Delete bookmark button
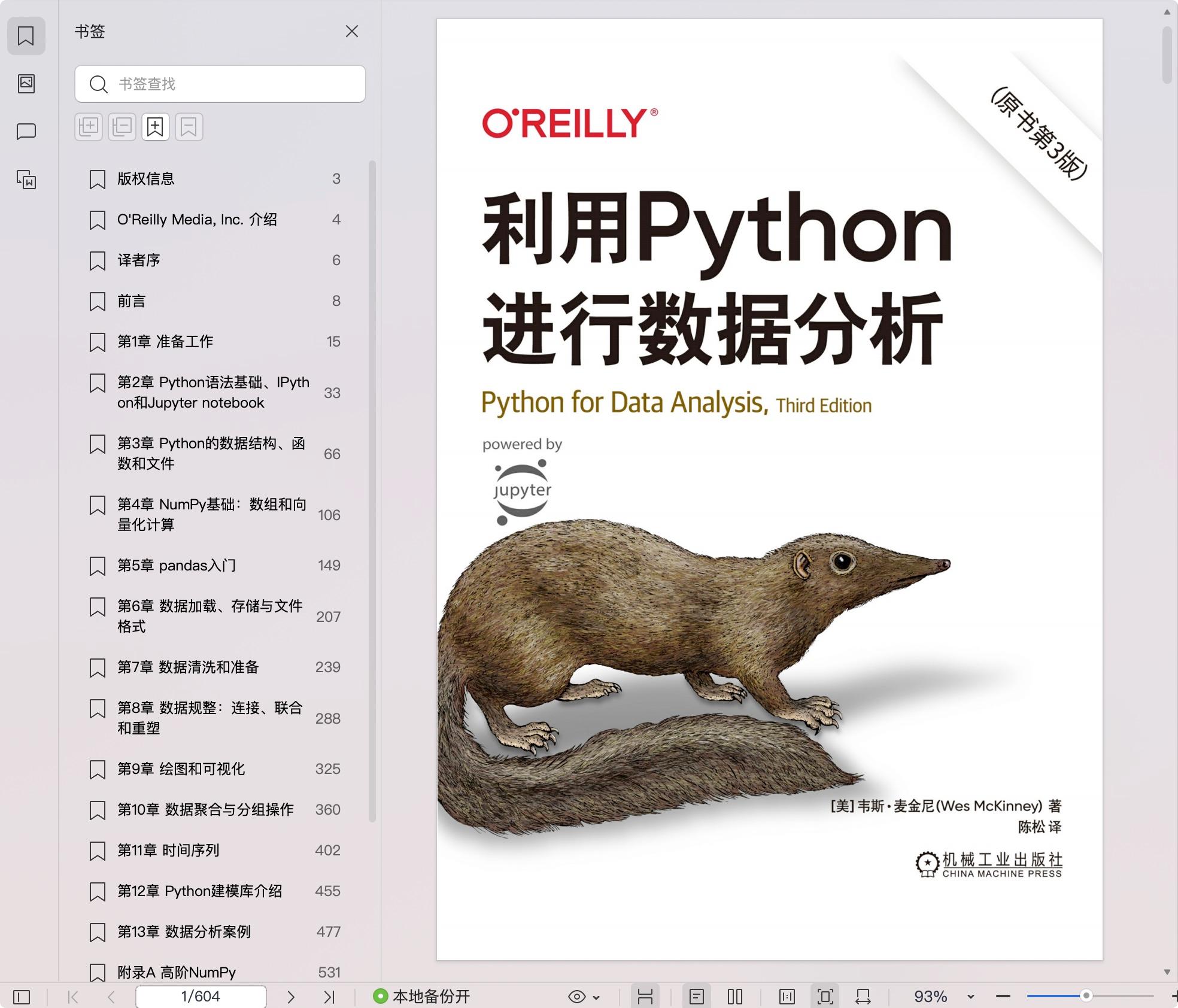 pos(189,127)
